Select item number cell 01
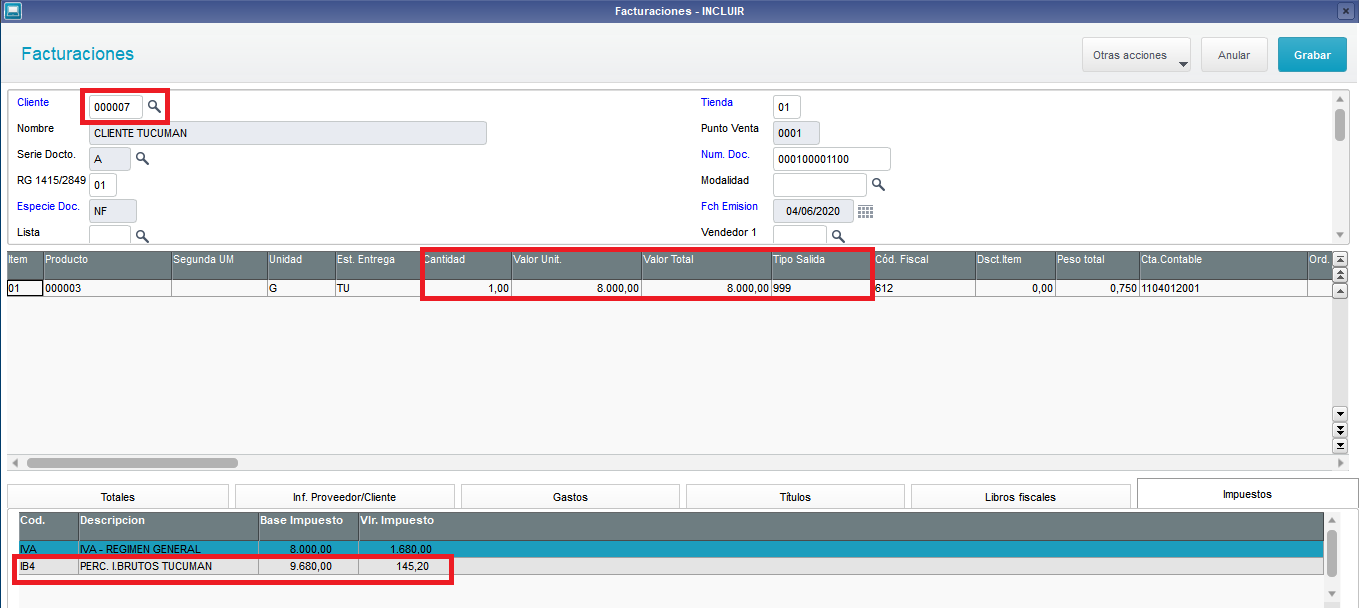 tap(24, 288)
